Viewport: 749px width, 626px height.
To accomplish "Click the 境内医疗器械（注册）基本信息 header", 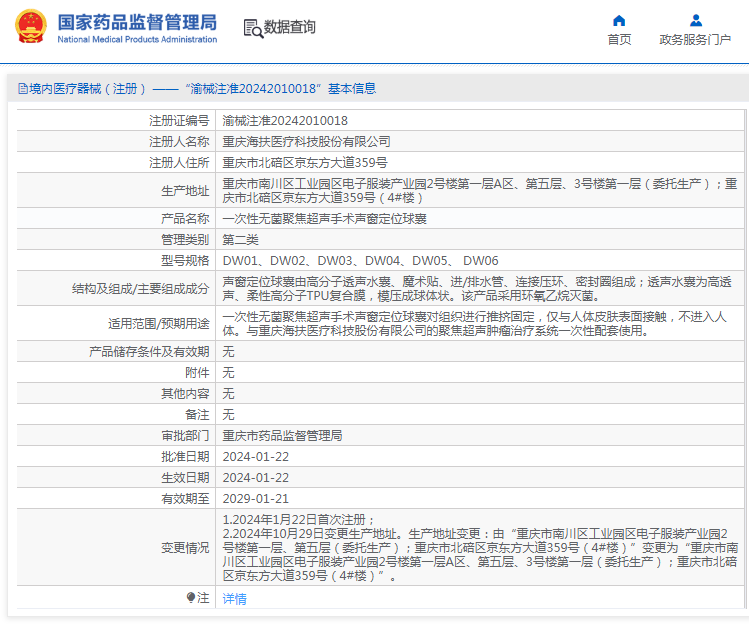I will pos(197,89).
